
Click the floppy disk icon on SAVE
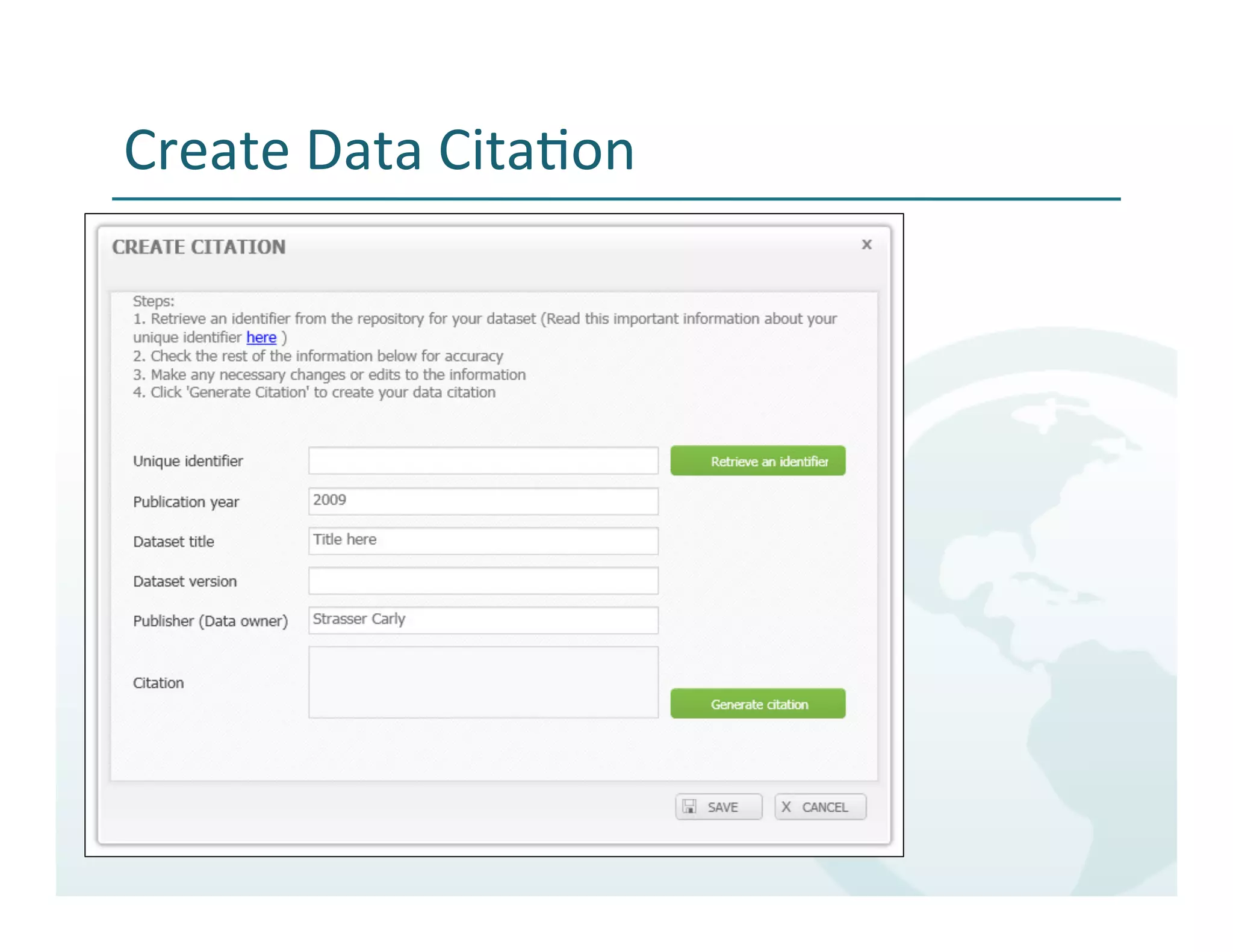690,807
